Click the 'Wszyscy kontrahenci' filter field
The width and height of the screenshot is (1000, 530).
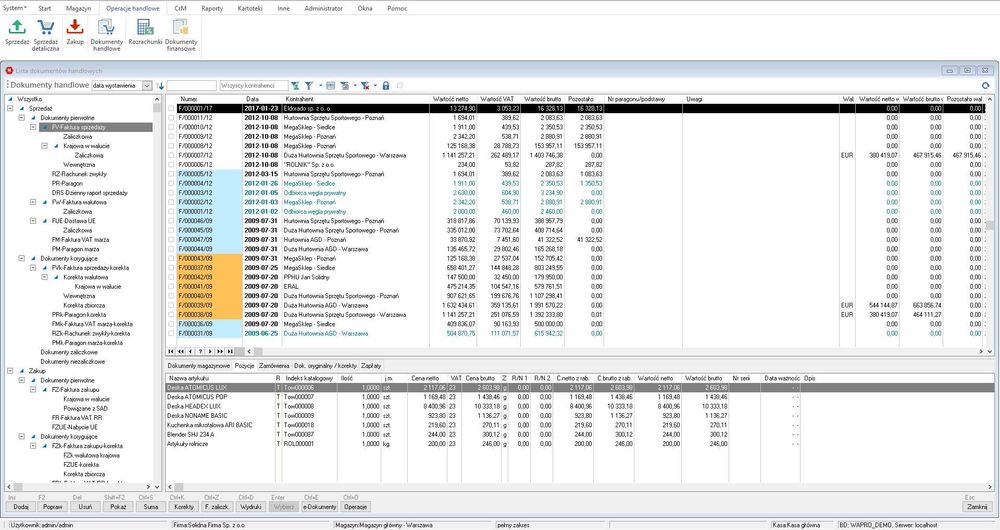tap(253, 85)
